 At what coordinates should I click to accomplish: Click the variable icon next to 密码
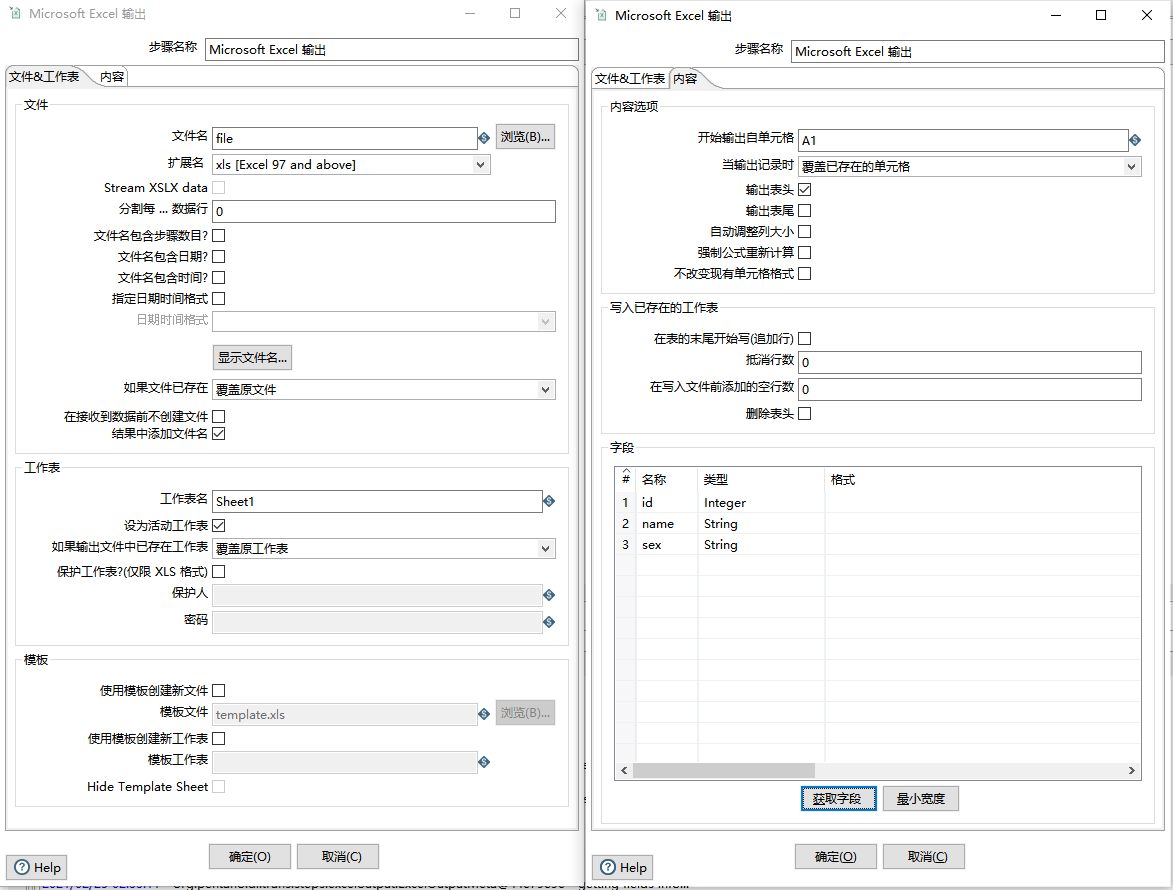(549, 621)
